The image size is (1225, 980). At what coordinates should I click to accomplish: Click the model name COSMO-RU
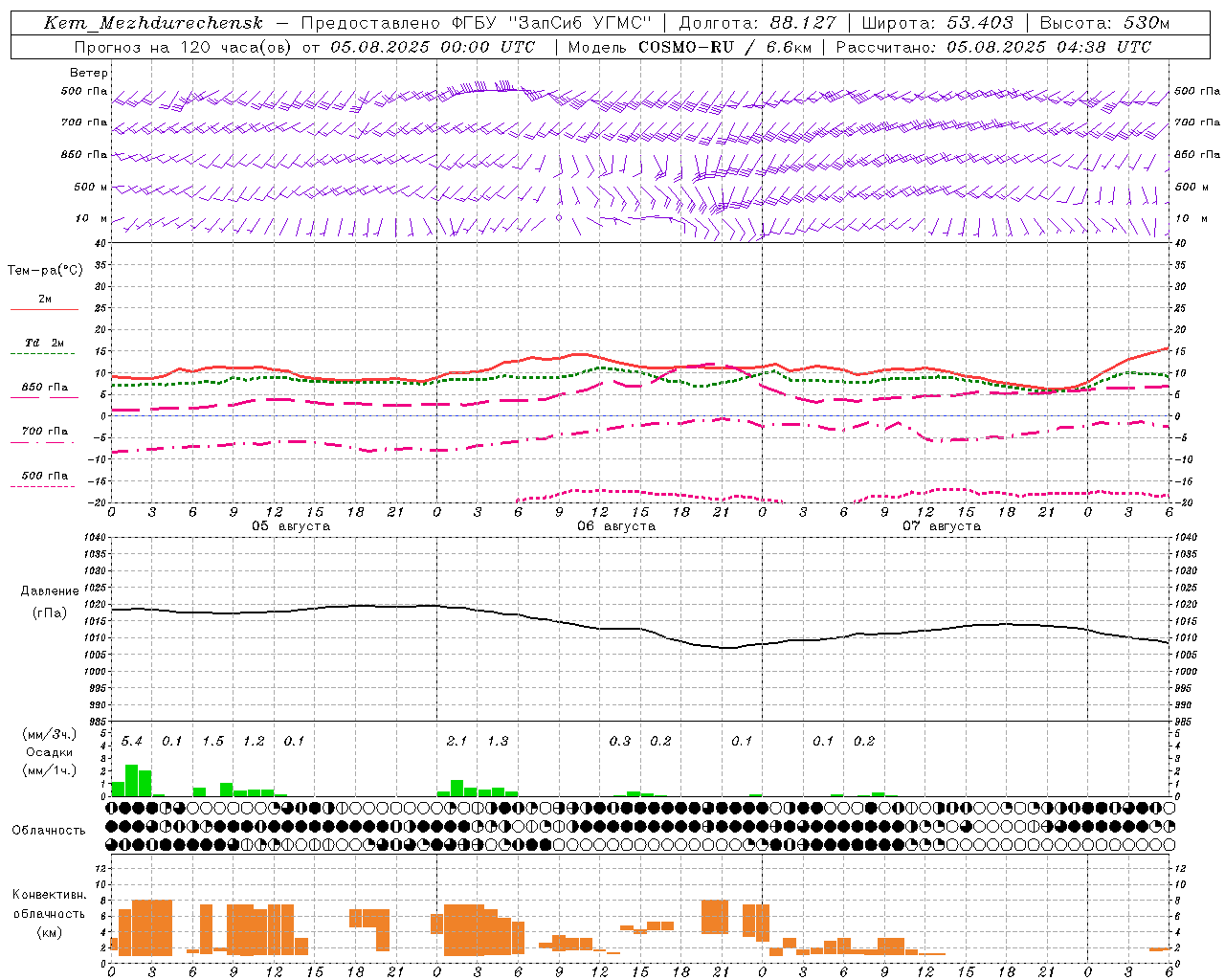point(686,47)
